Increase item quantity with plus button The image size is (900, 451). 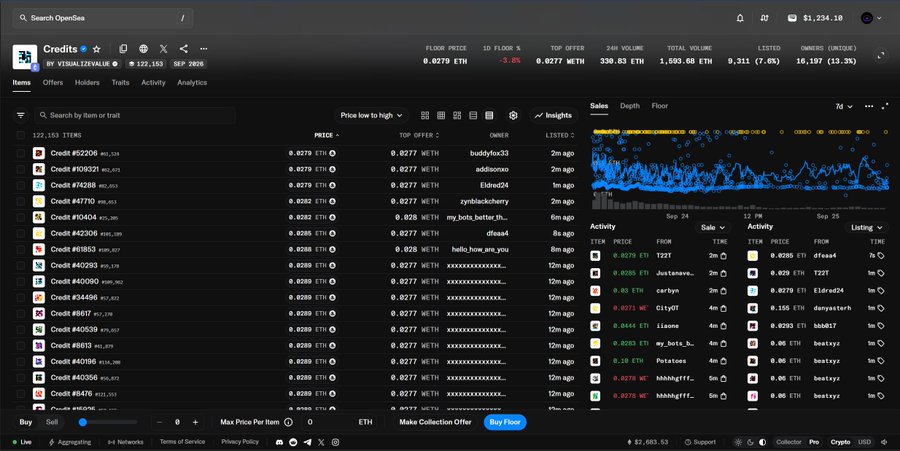195,422
